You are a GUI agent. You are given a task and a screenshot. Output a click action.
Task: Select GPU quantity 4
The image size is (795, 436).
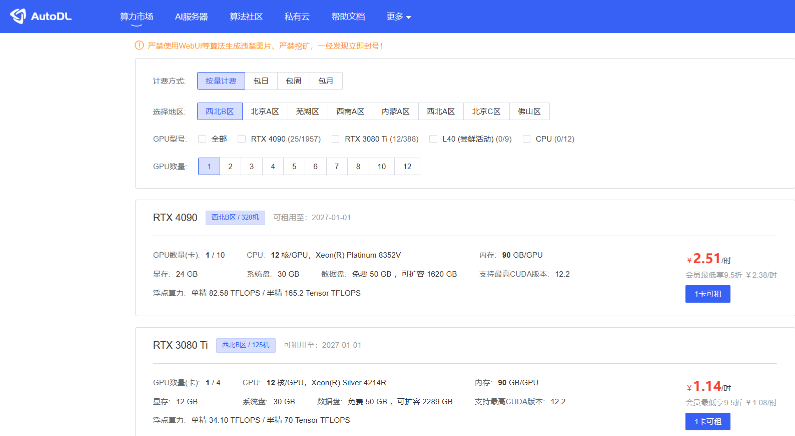(273, 166)
